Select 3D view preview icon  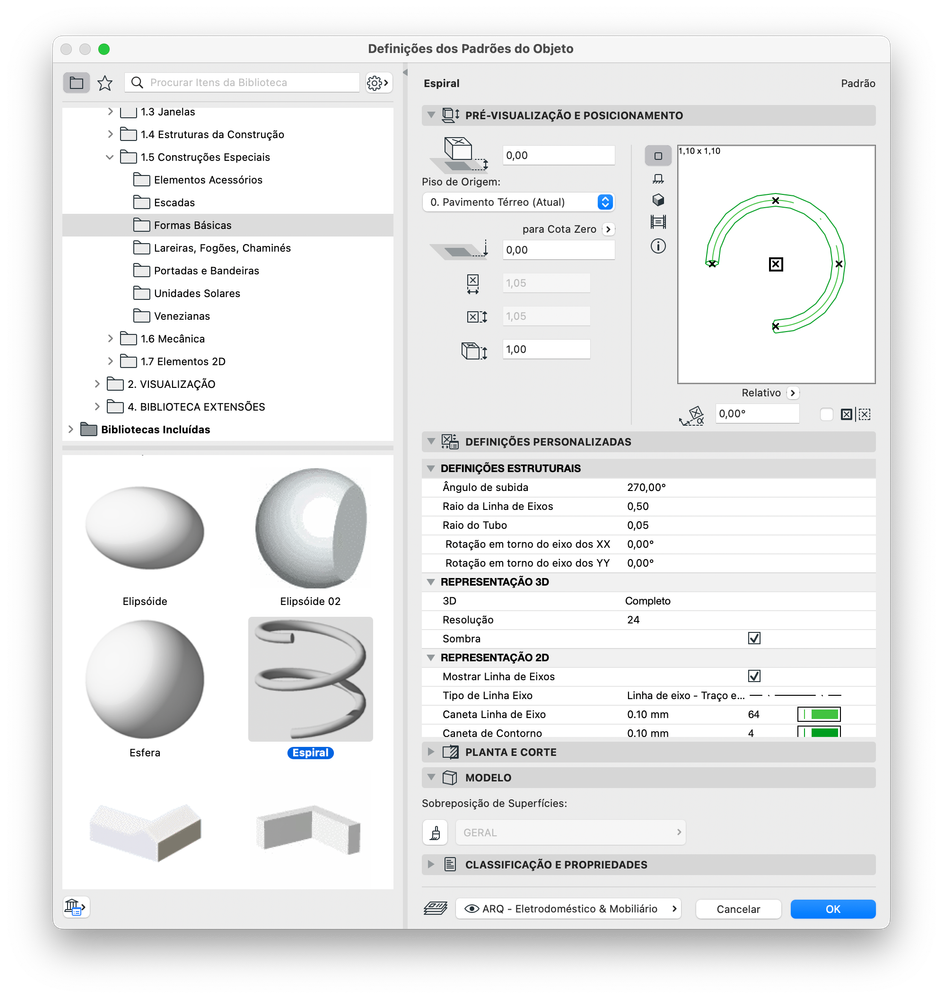(658, 200)
